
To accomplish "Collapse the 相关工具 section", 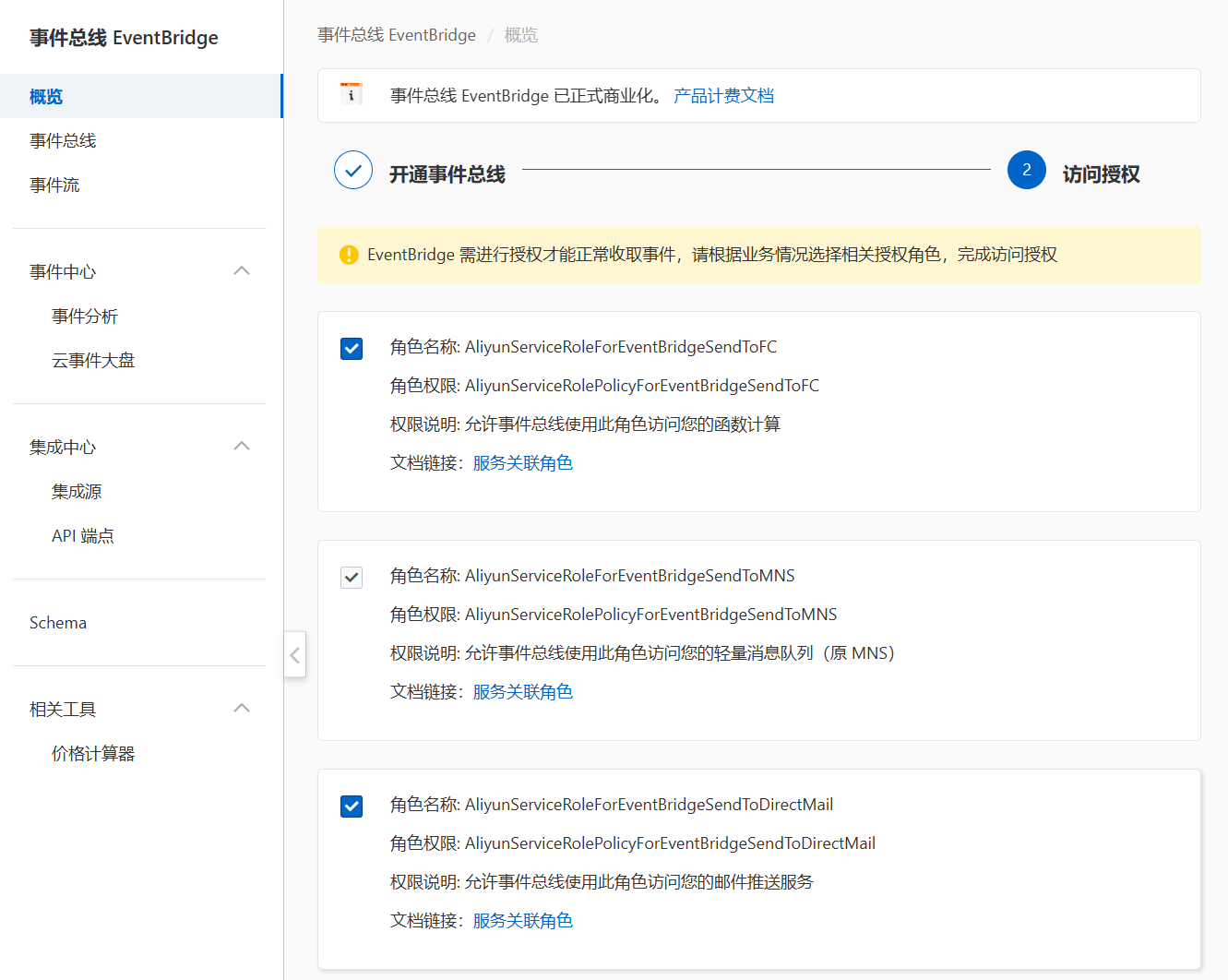I will click(x=242, y=709).
